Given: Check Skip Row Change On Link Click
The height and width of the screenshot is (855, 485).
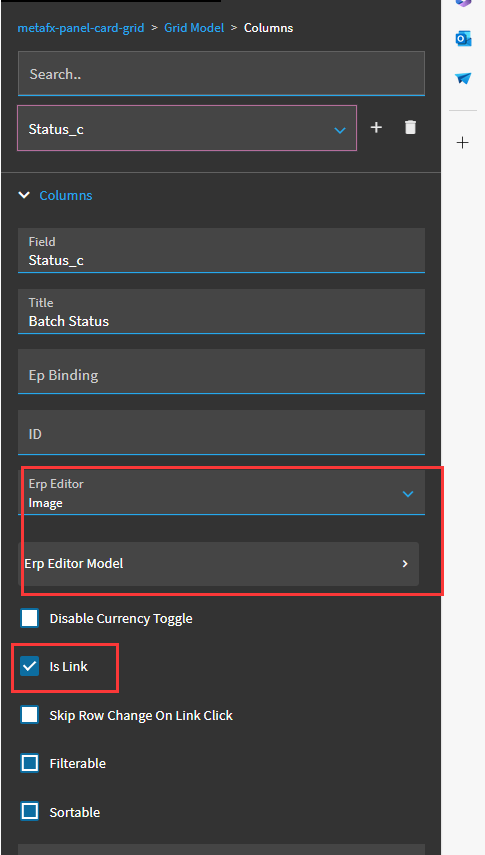Looking at the screenshot, I should pos(29,715).
